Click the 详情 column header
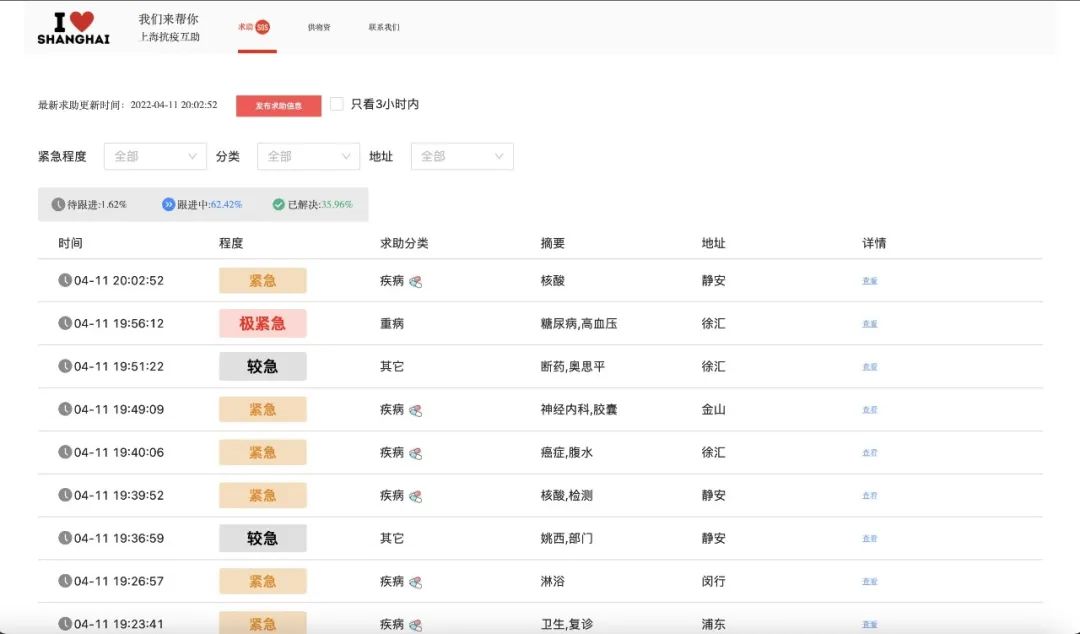Viewport: 1080px width, 634px height. pos(874,243)
